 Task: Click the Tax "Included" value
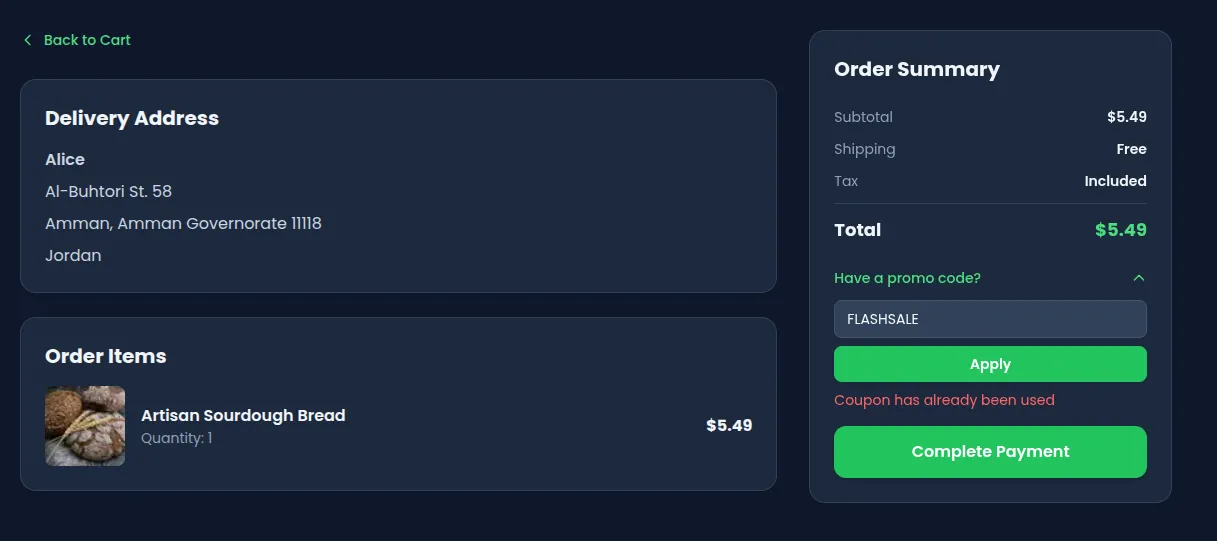(1115, 181)
